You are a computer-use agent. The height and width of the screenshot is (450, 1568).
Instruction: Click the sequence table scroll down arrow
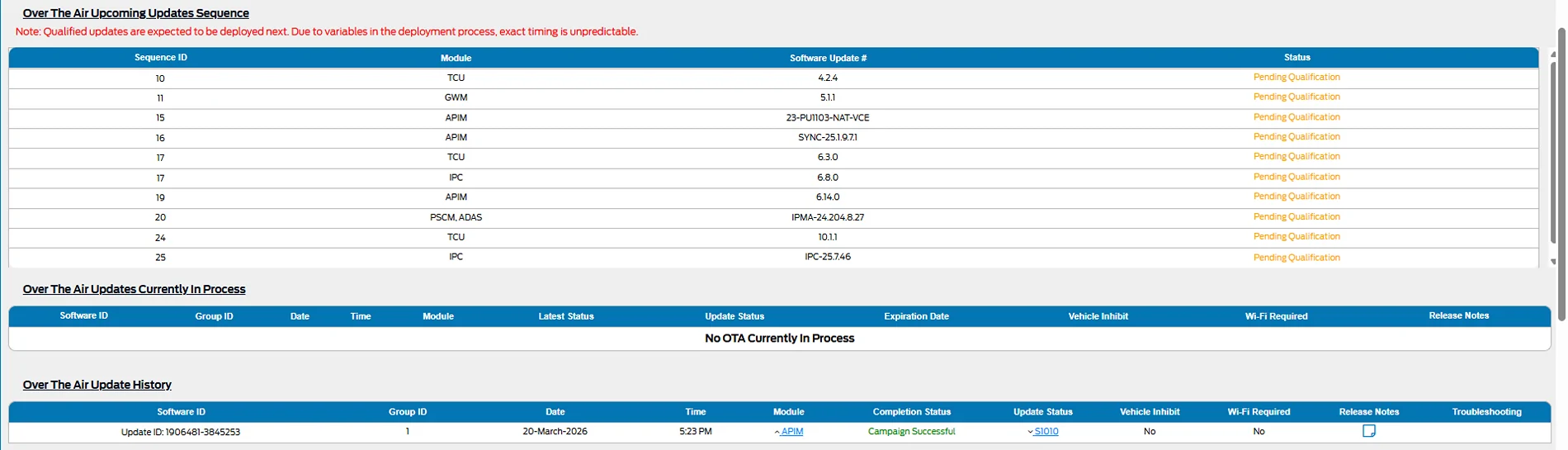1553,262
